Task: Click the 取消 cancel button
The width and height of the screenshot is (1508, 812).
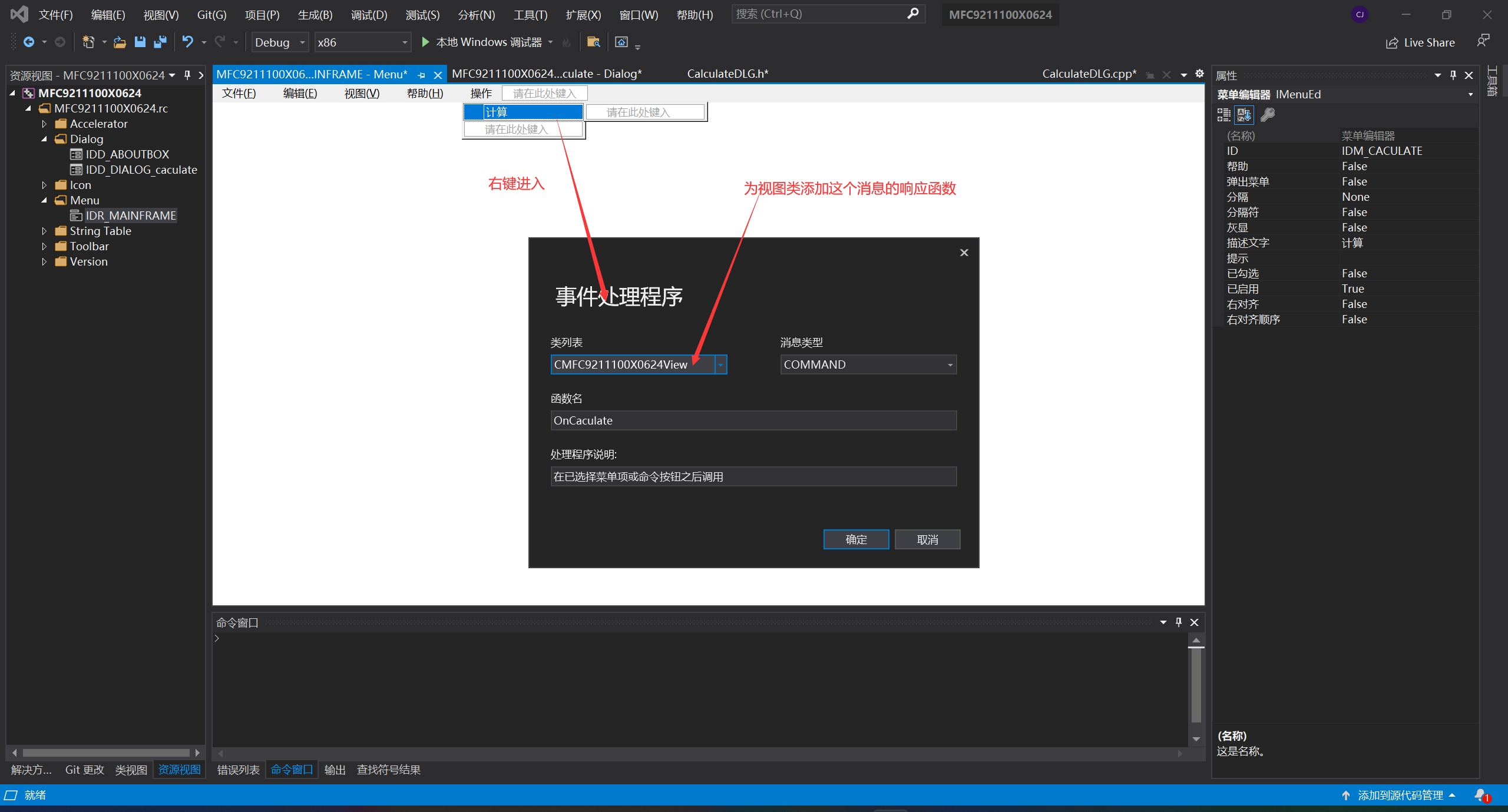Action: pyautogui.click(x=927, y=539)
